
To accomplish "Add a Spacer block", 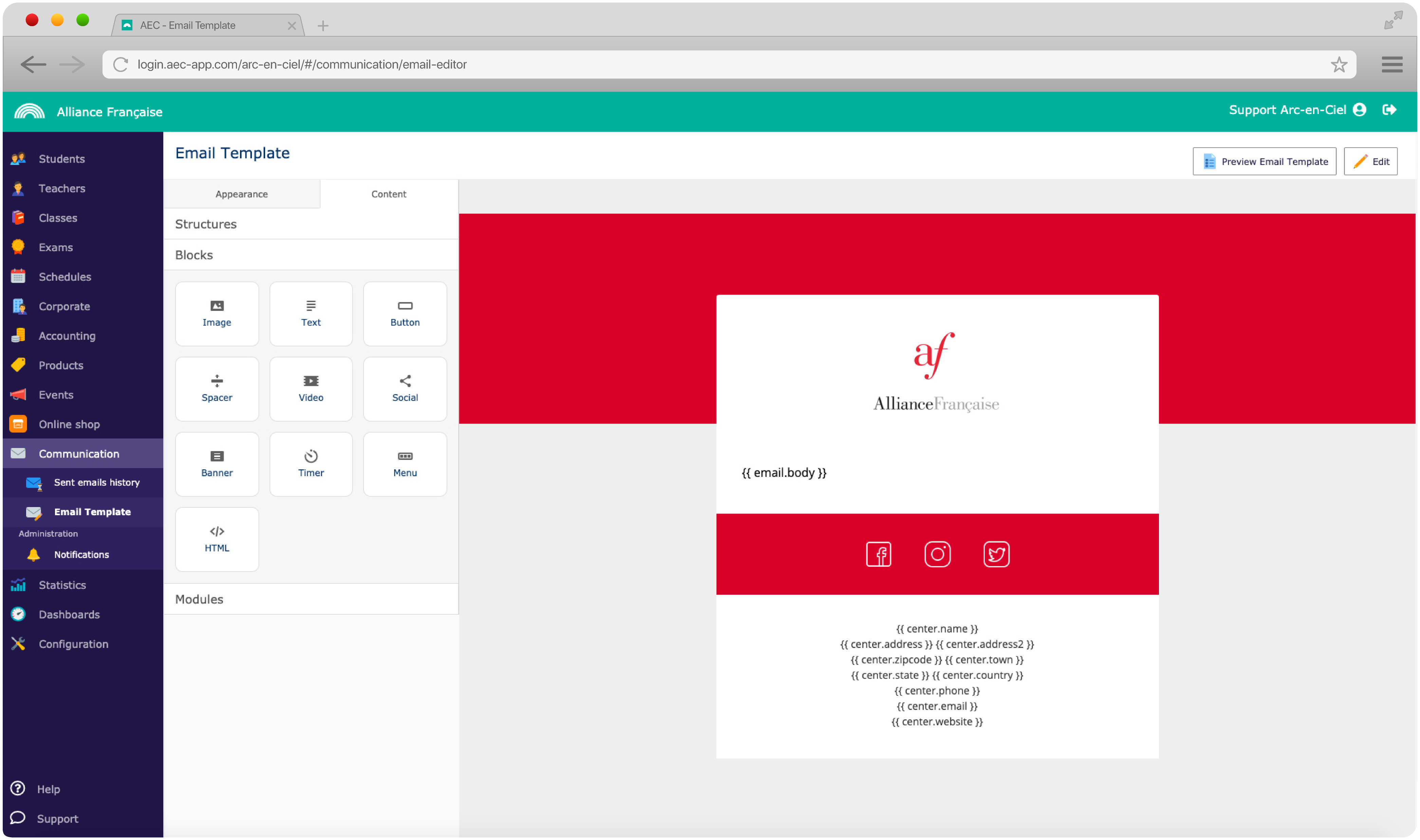I will [x=217, y=389].
